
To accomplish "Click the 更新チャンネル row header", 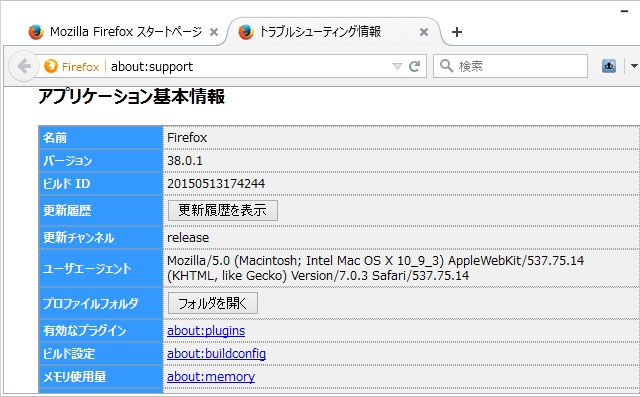I will click(100, 237).
